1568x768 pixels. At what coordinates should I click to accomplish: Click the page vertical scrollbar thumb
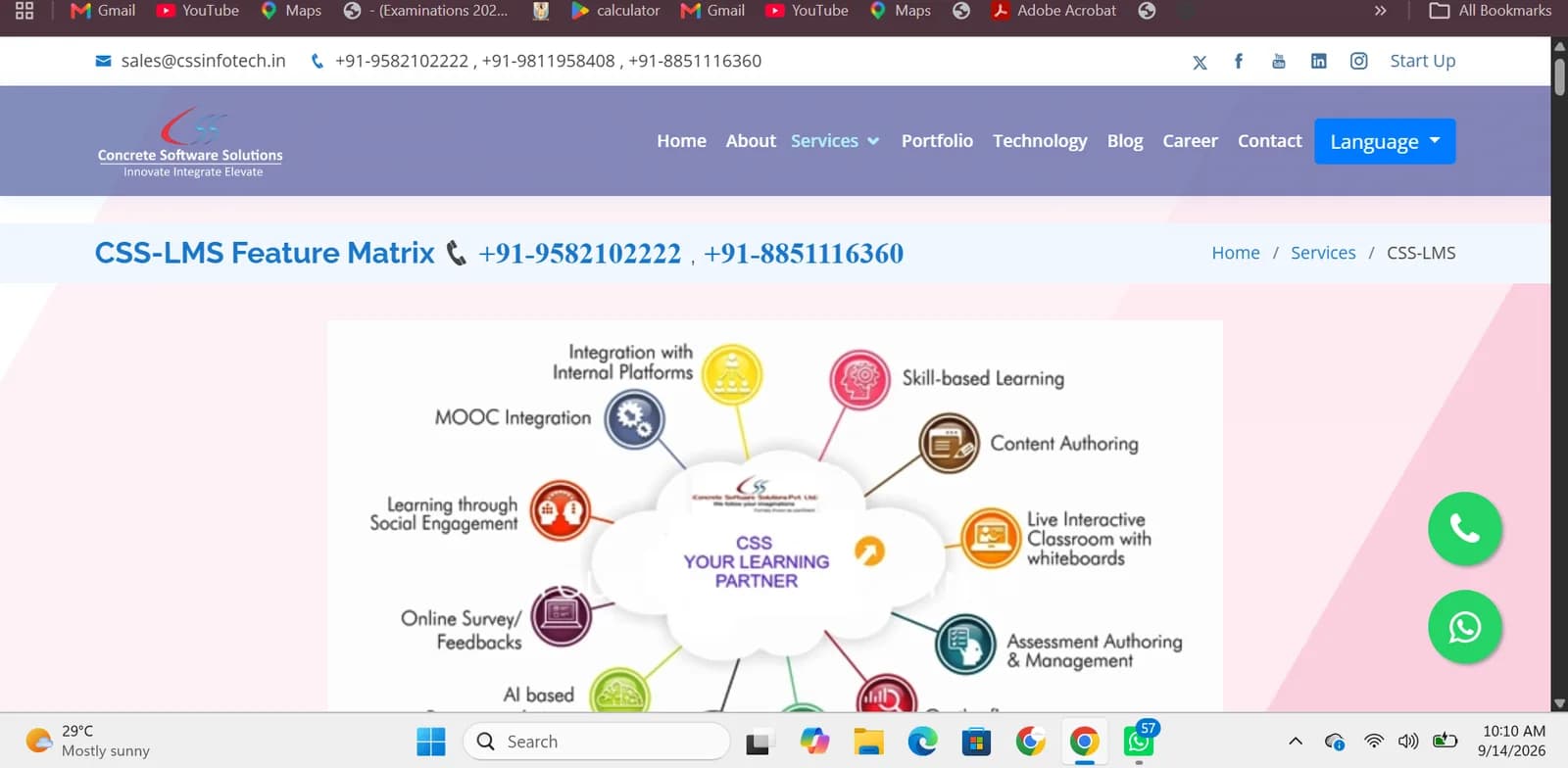(x=1559, y=75)
